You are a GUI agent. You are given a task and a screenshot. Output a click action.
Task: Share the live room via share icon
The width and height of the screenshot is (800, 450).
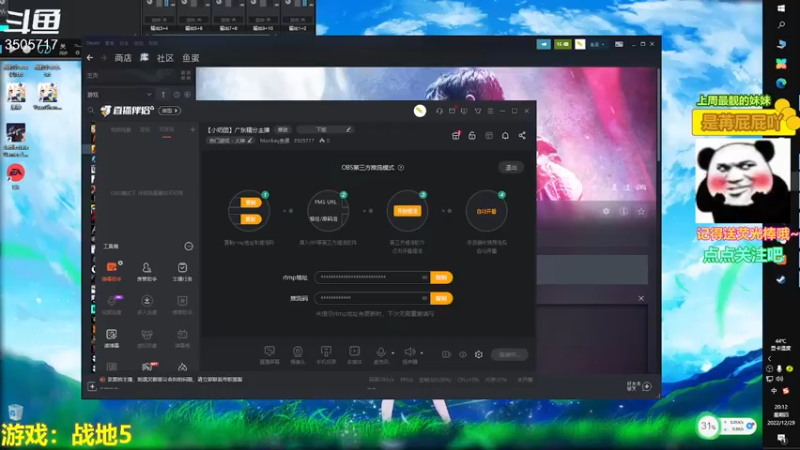(522, 135)
